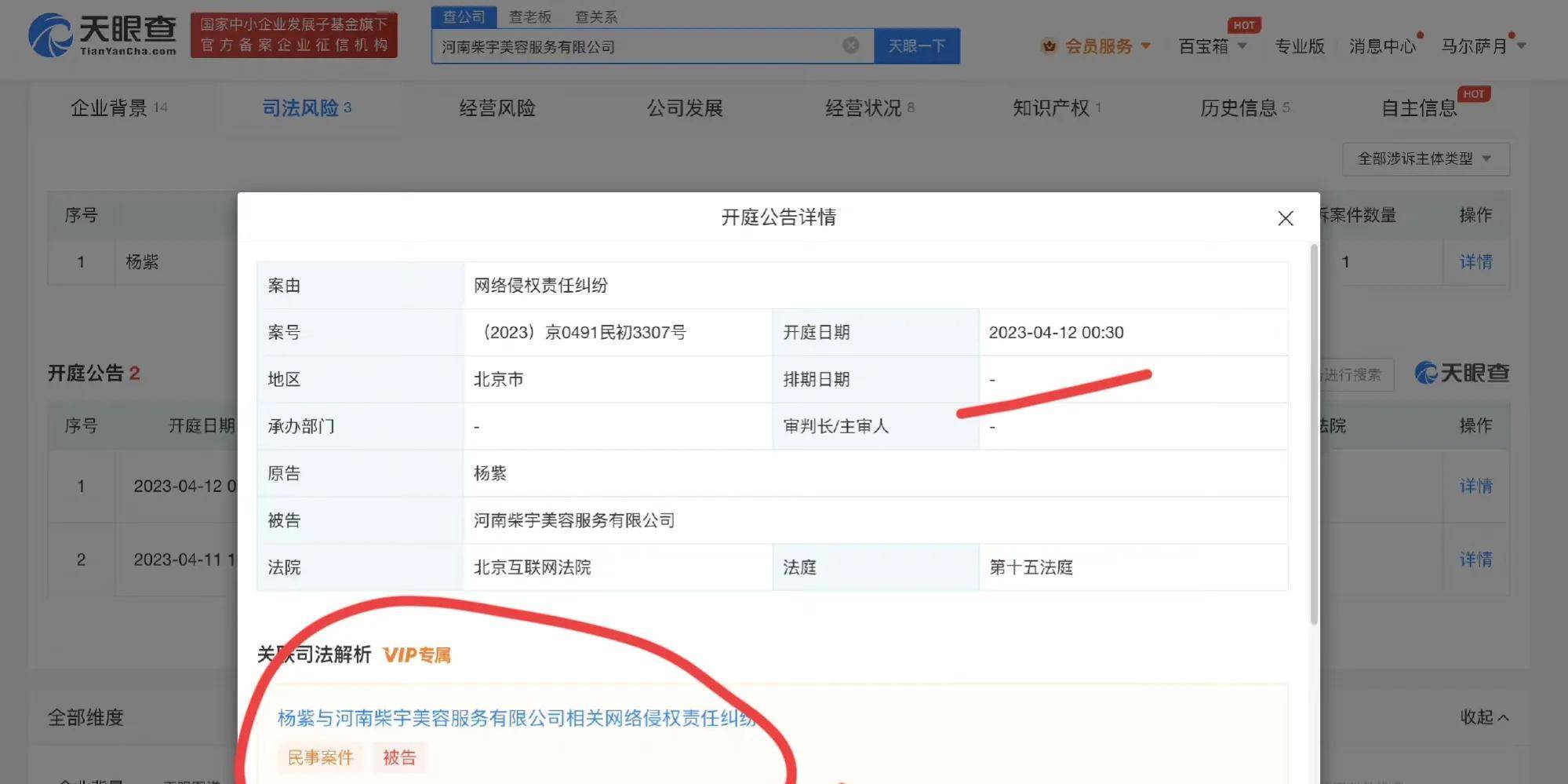Click 详情 in the 杨紫 row
The width and height of the screenshot is (1568, 784).
click(1475, 262)
